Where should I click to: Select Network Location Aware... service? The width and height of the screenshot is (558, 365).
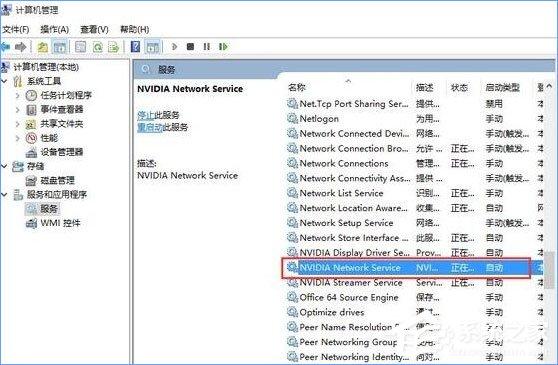tap(415, 208)
